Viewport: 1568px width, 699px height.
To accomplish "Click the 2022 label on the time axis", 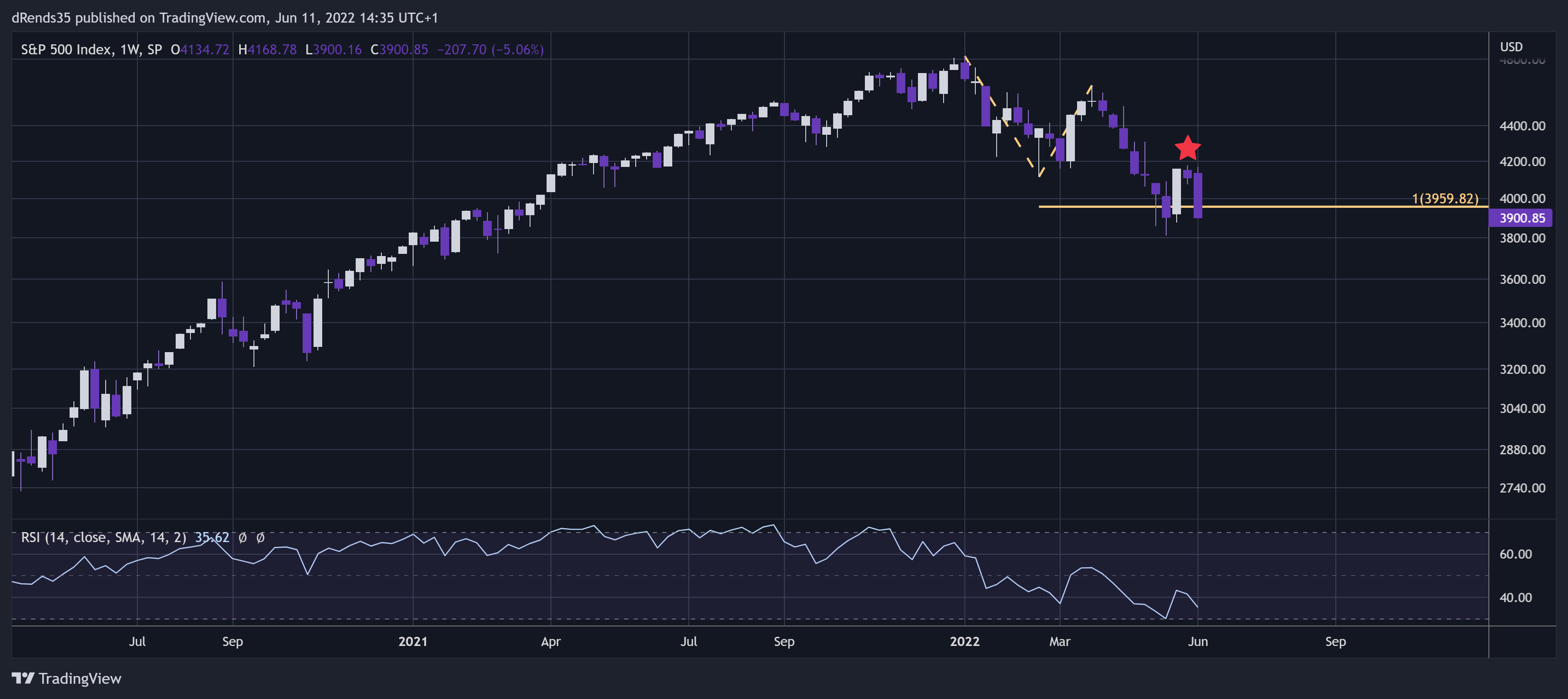I will point(965,642).
